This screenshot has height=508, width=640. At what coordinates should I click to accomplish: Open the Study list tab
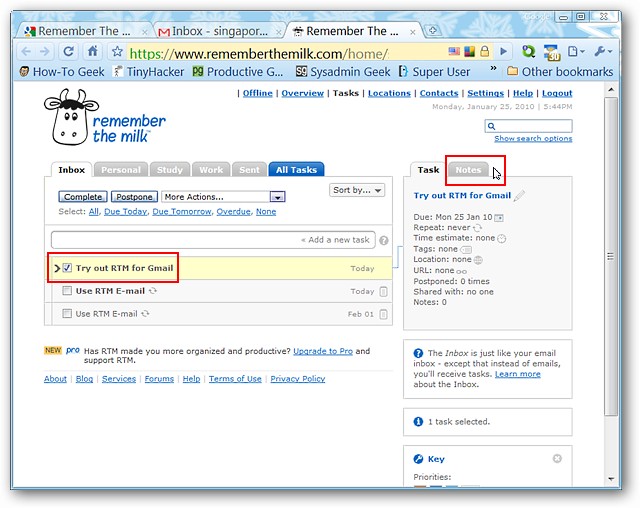(x=170, y=170)
